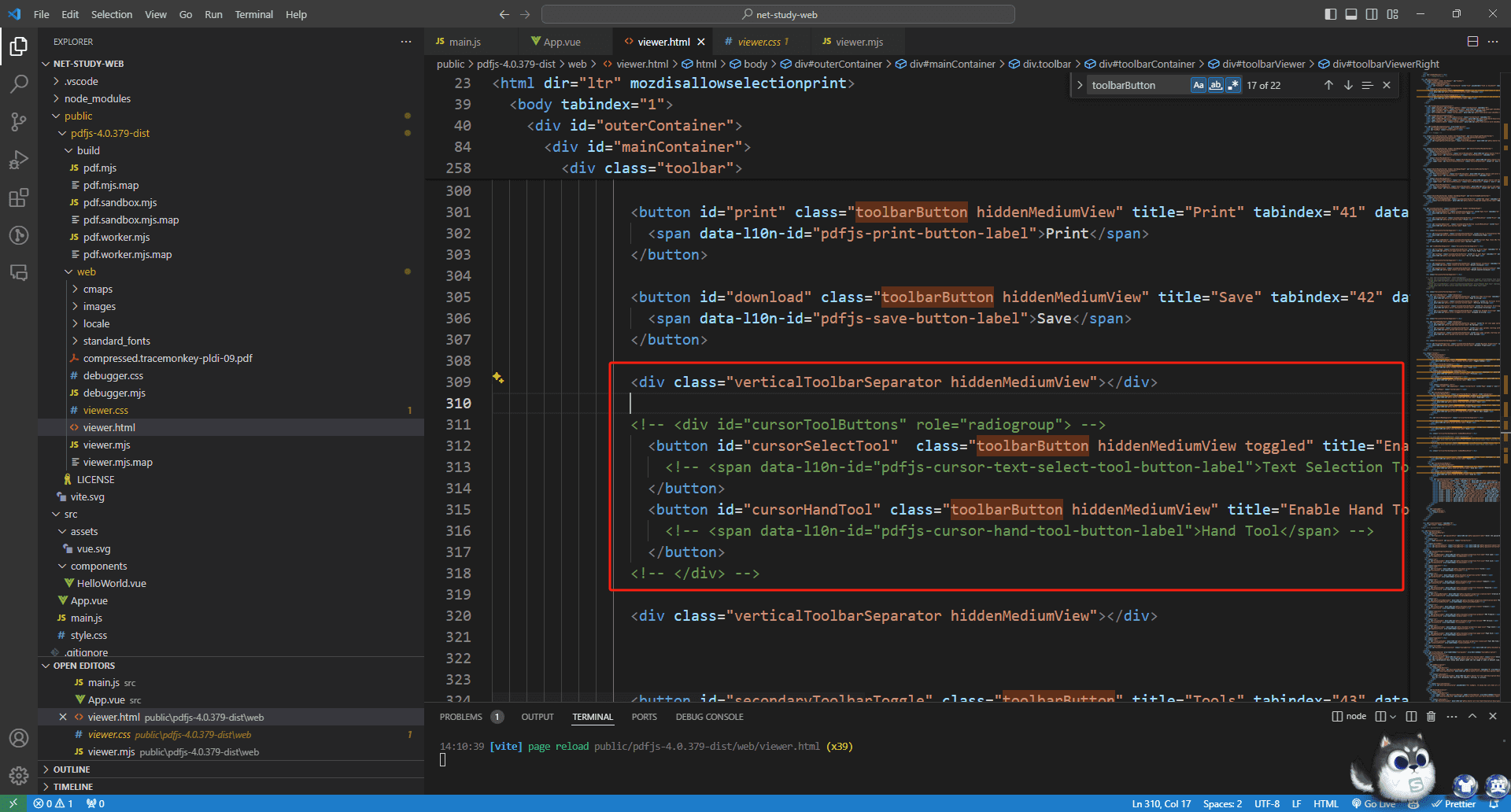Click the net-study-web command center search
Image resolution: width=1511 pixels, height=812 pixels.
coord(778,14)
